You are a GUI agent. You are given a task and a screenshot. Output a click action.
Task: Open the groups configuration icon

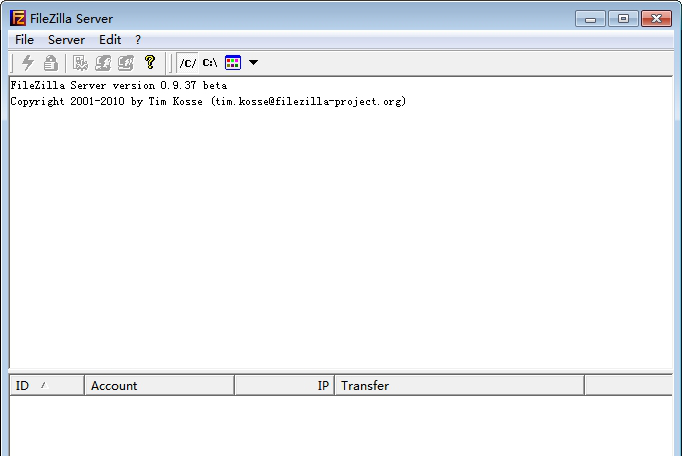(126, 63)
